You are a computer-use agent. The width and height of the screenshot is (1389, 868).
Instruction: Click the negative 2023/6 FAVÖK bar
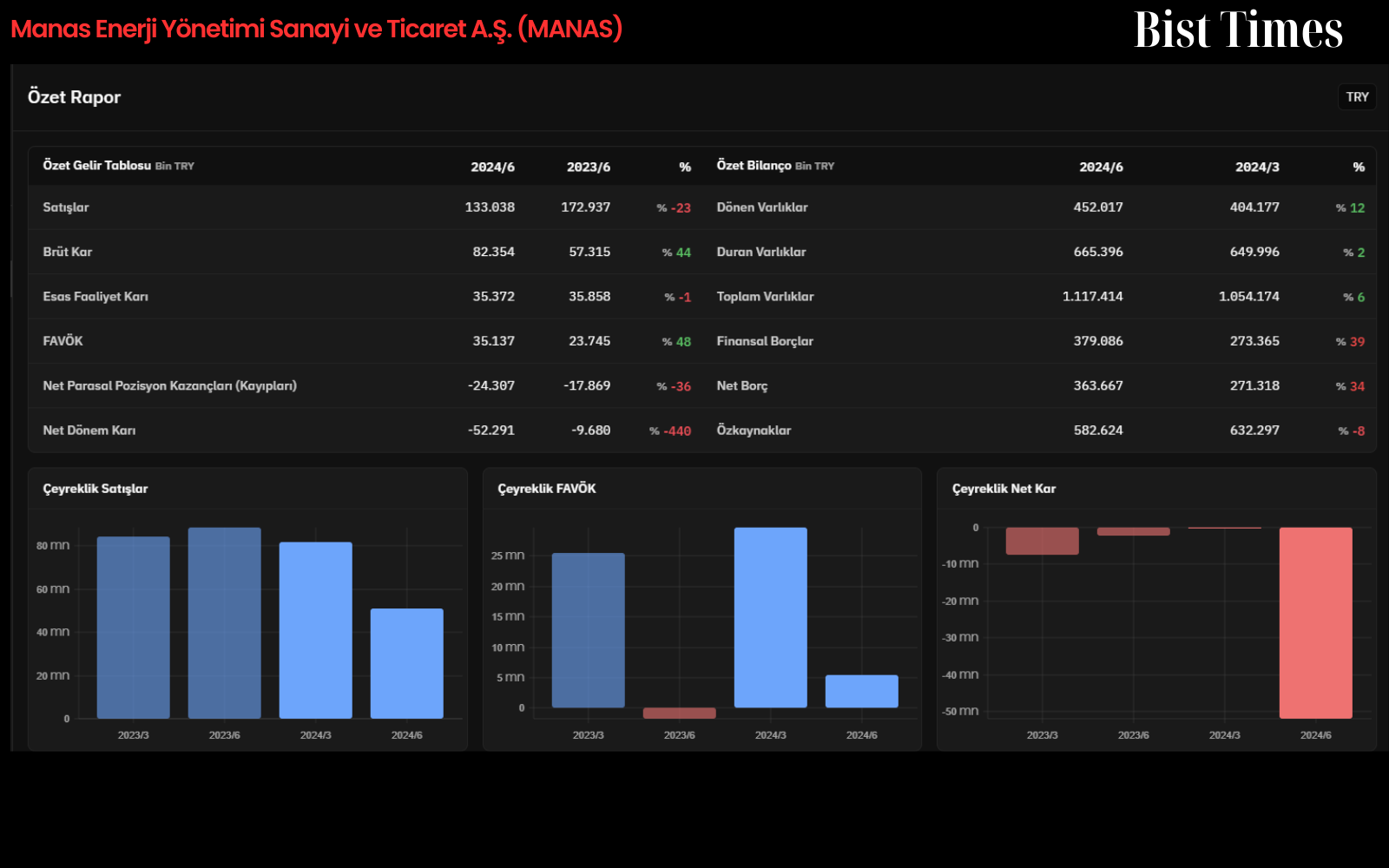point(680,713)
